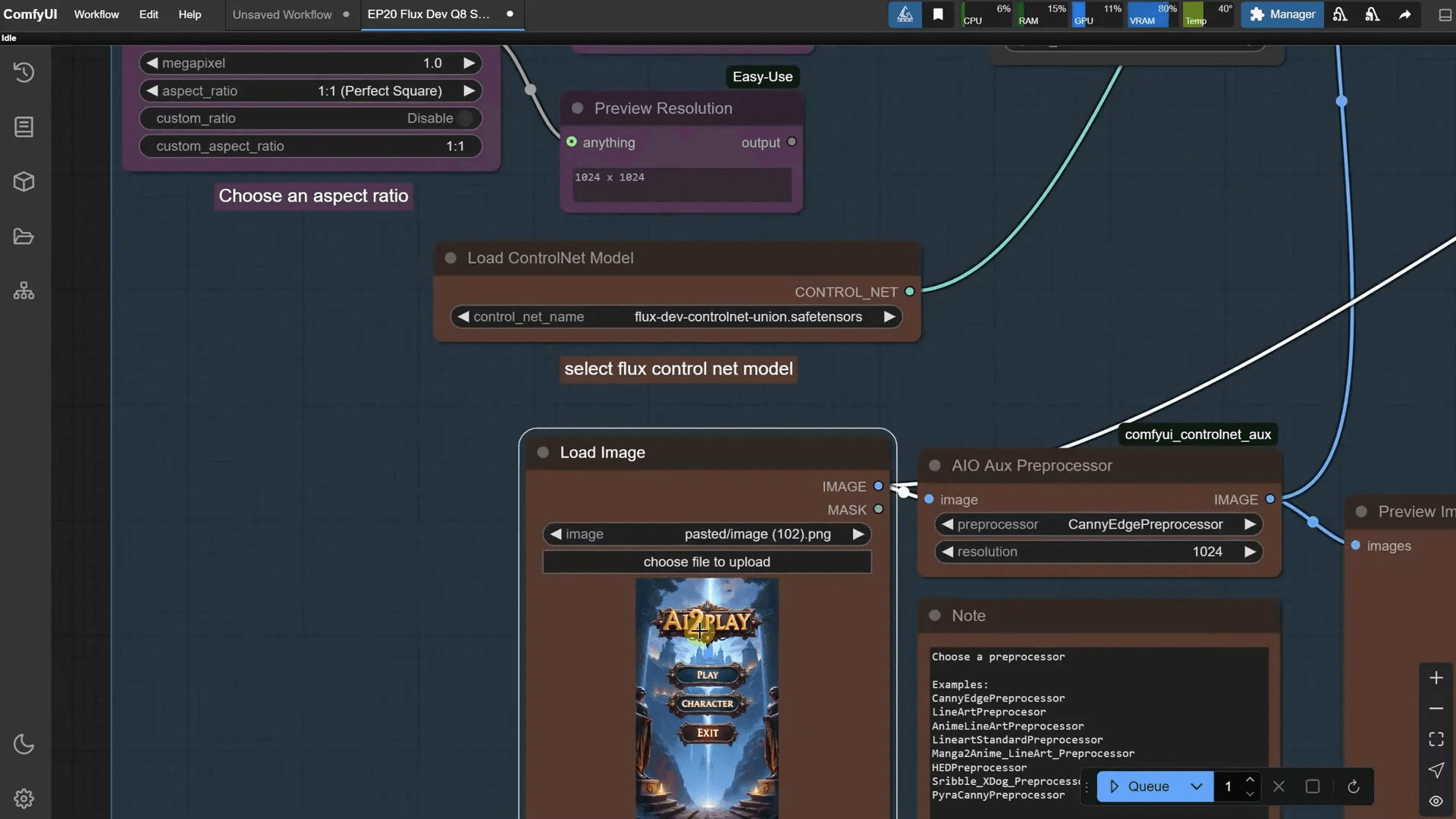Toggle custom_ratio Disable switch
This screenshot has height=819, width=1456.
tap(464, 118)
